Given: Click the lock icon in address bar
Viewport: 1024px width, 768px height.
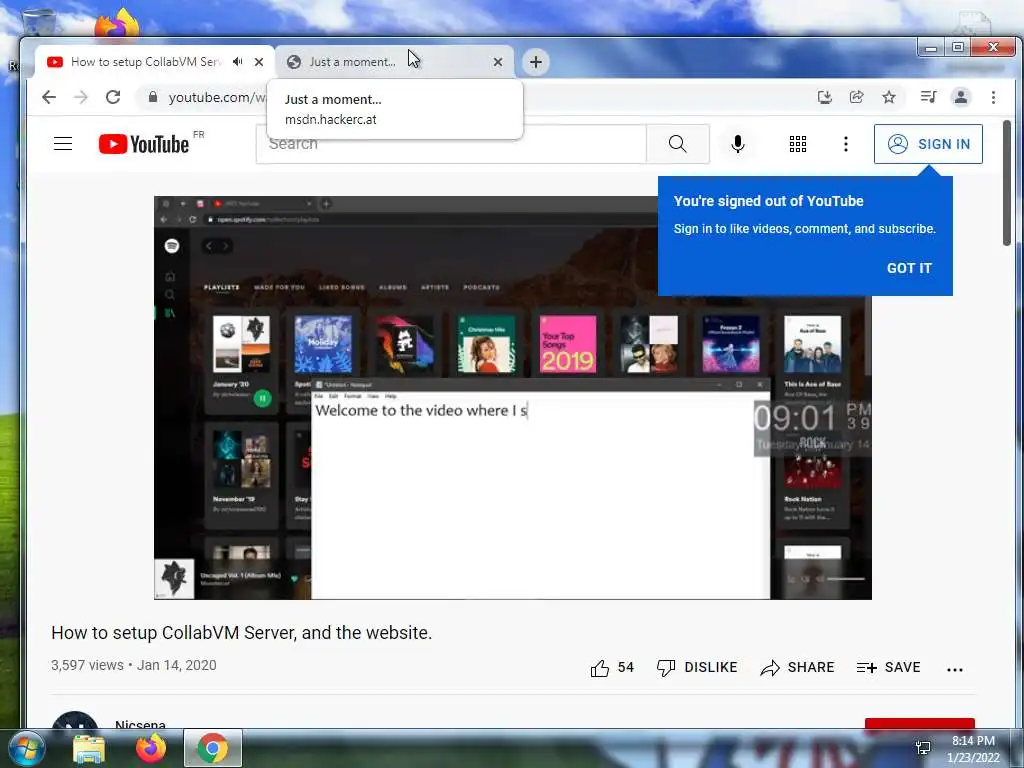Looking at the screenshot, I should [x=153, y=97].
